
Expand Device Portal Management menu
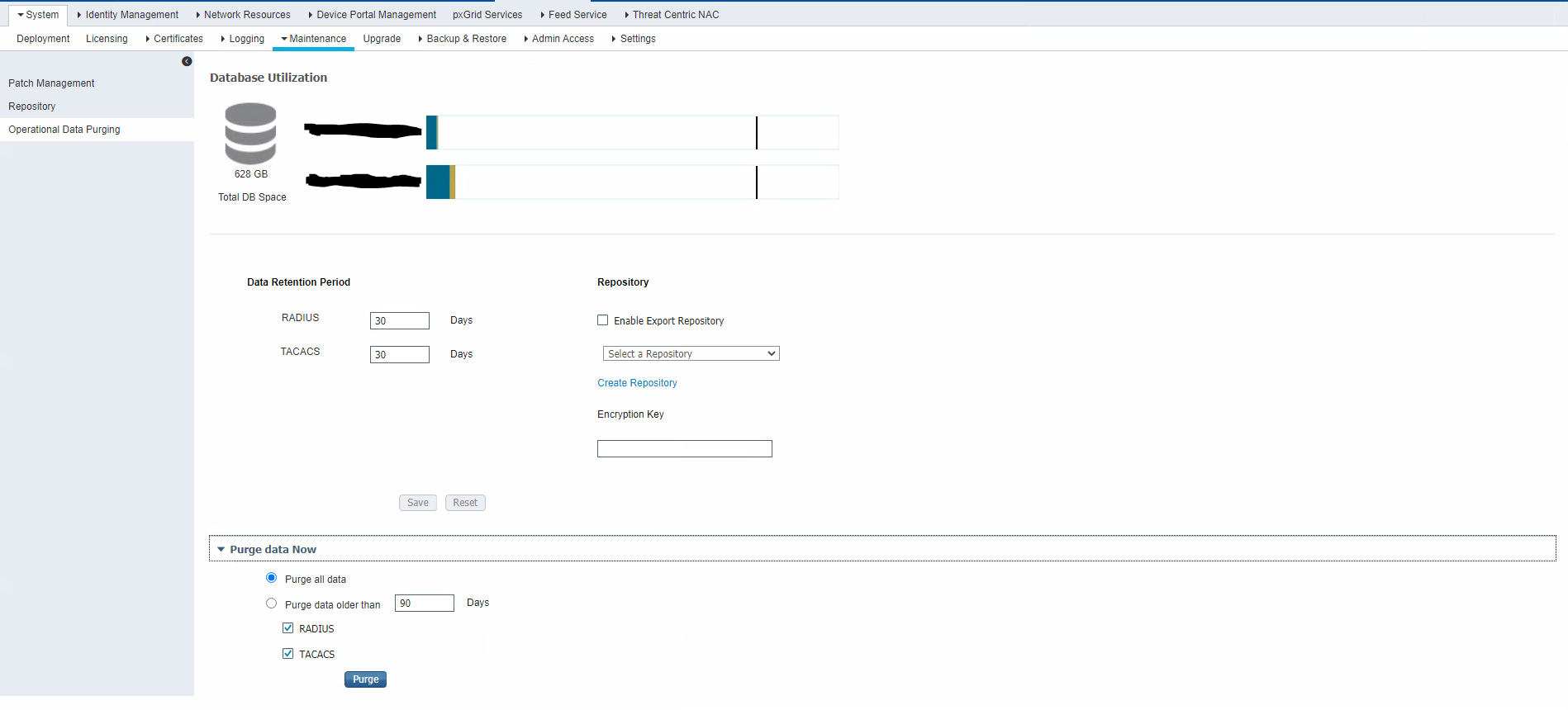[373, 15]
